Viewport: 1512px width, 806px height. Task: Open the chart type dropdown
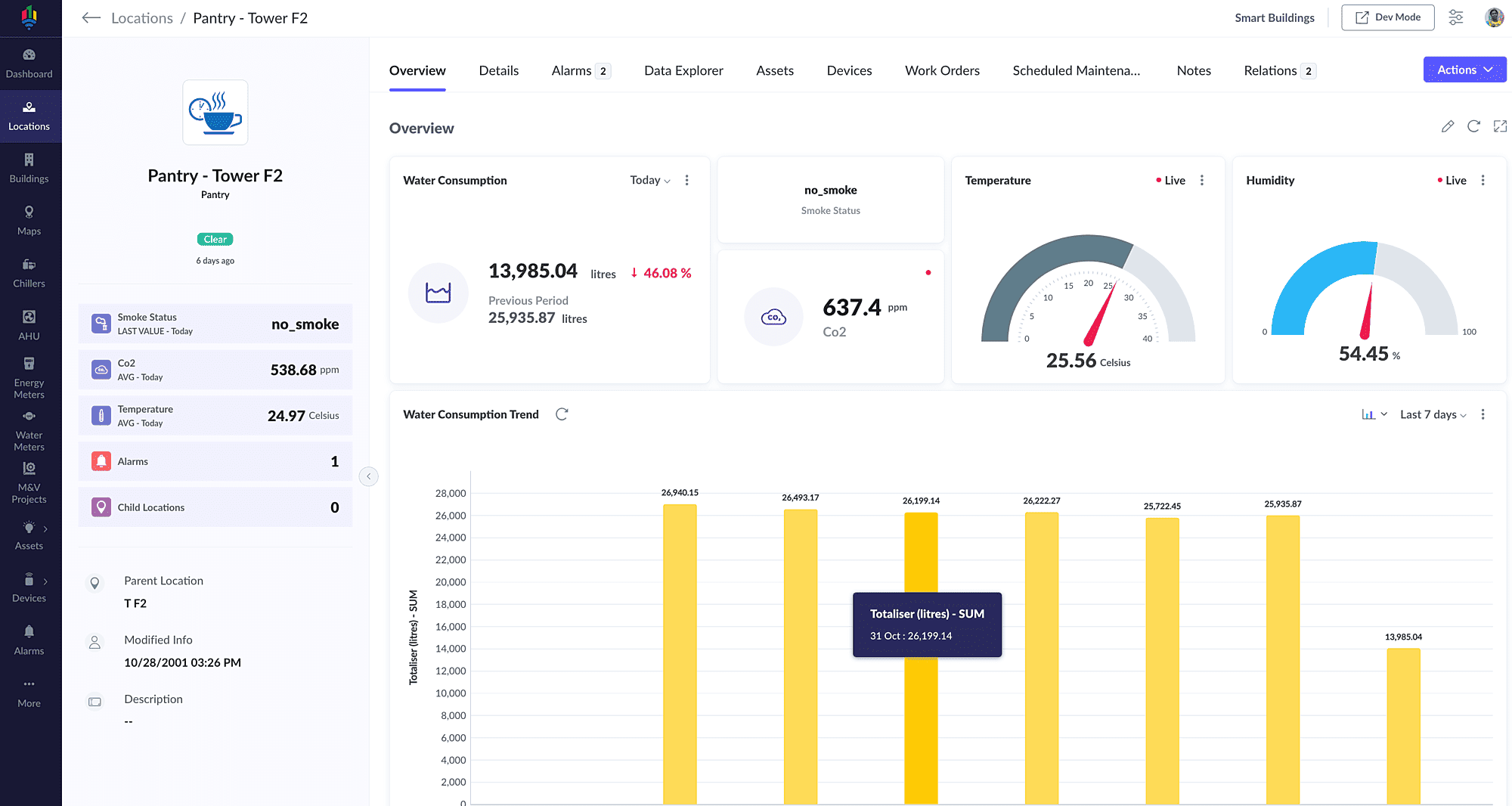[x=1374, y=414]
